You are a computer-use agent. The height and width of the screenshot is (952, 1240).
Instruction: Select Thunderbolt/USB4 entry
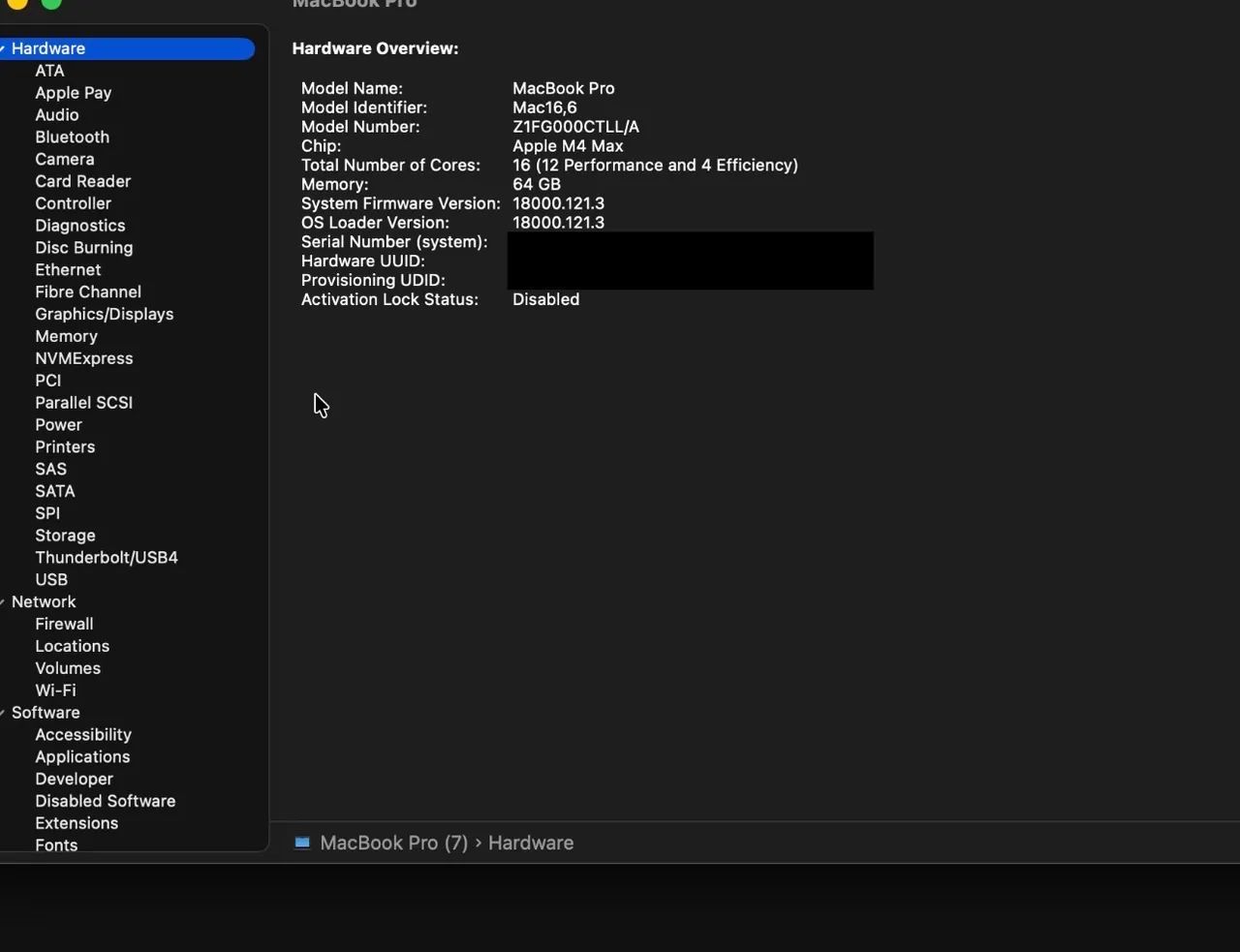107,558
